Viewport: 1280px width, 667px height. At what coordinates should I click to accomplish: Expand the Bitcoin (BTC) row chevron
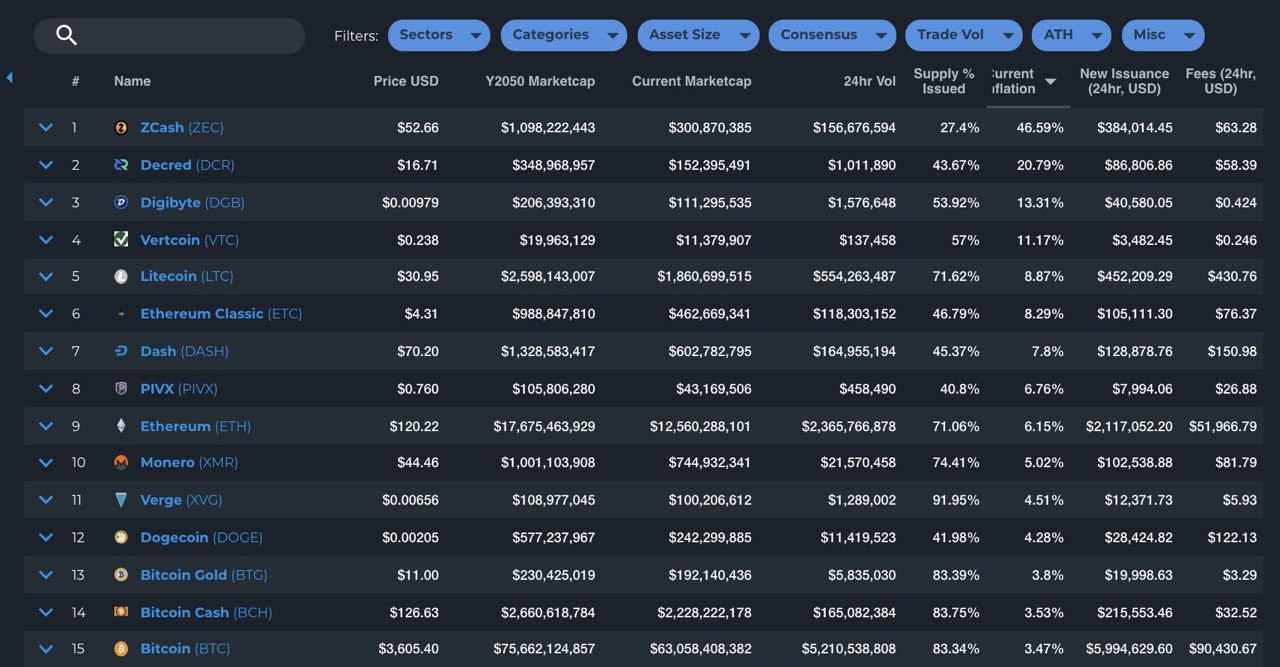pos(45,649)
